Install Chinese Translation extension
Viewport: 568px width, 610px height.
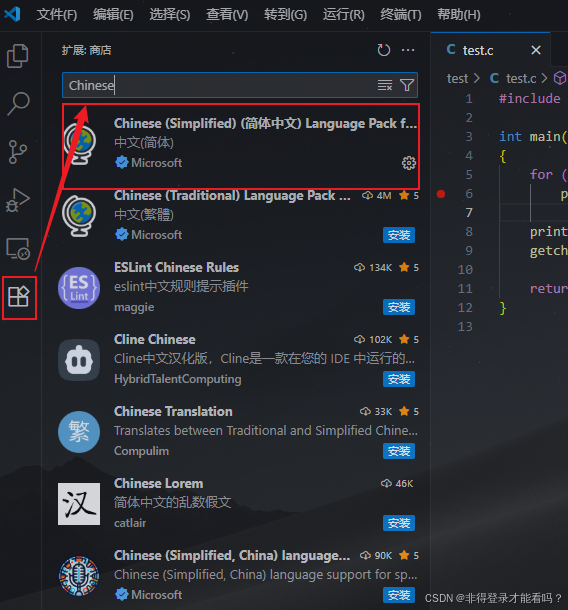(x=399, y=451)
